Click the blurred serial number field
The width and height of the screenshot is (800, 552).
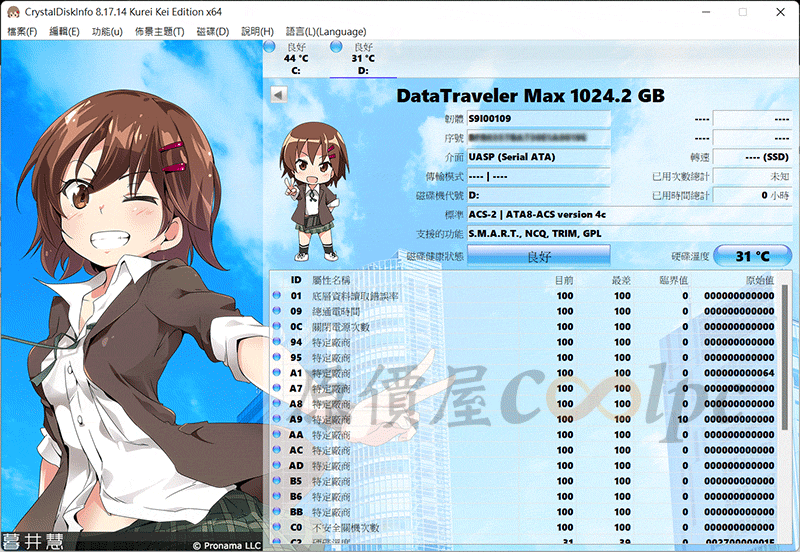[539, 138]
